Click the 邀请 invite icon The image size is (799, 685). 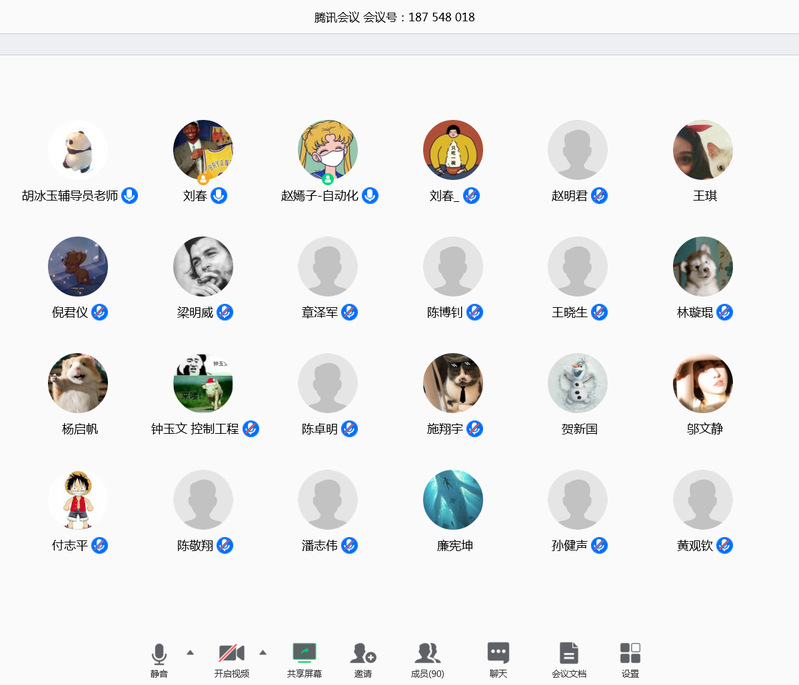tap(363, 654)
